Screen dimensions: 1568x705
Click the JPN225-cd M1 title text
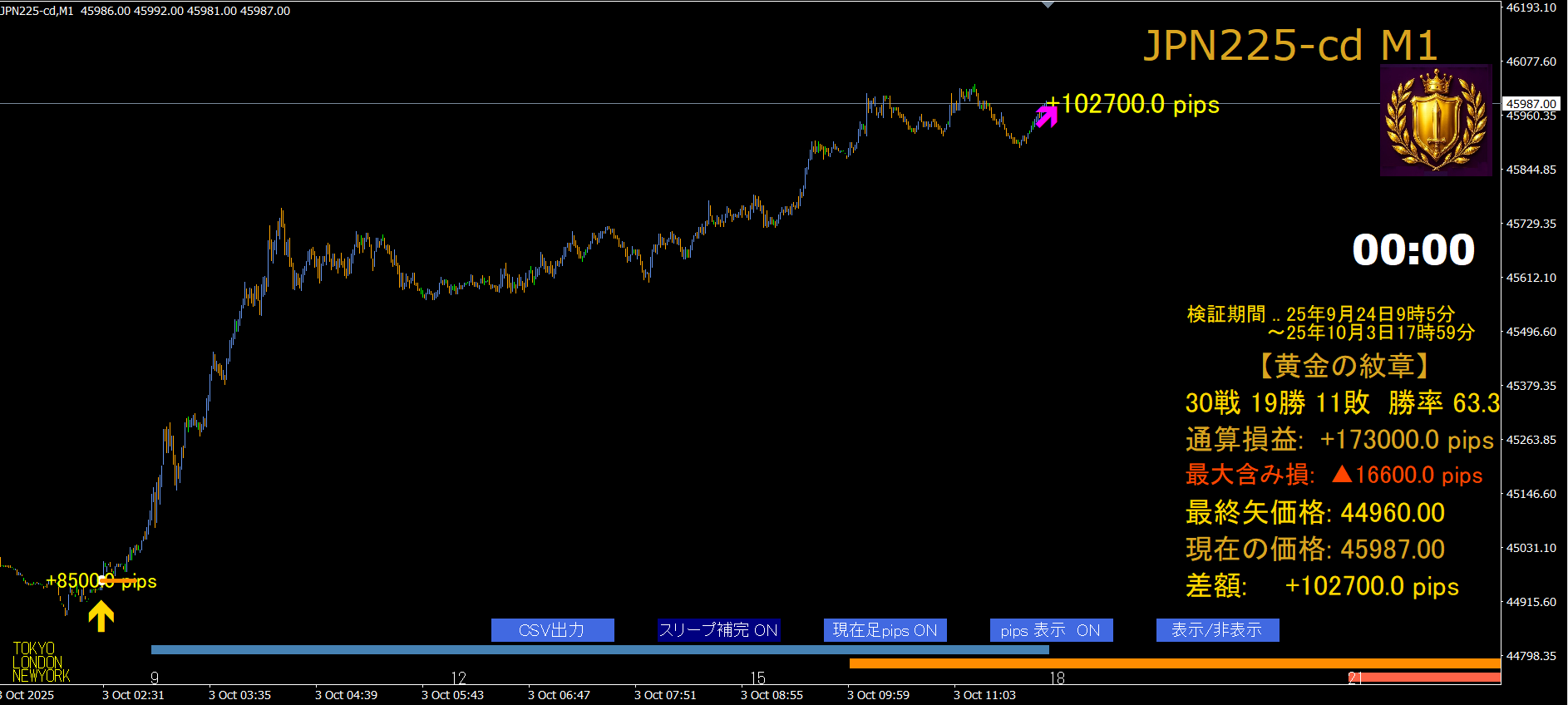pos(1290,45)
